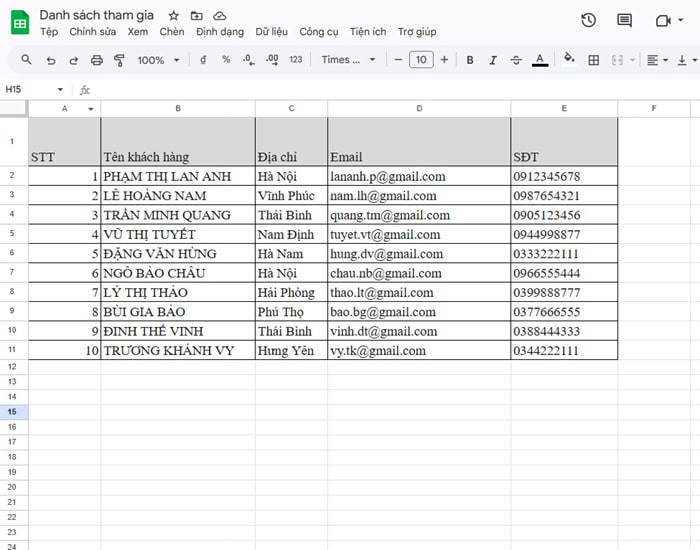Check the cloud save status icon
700x550 pixels.
(x=219, y=16)
